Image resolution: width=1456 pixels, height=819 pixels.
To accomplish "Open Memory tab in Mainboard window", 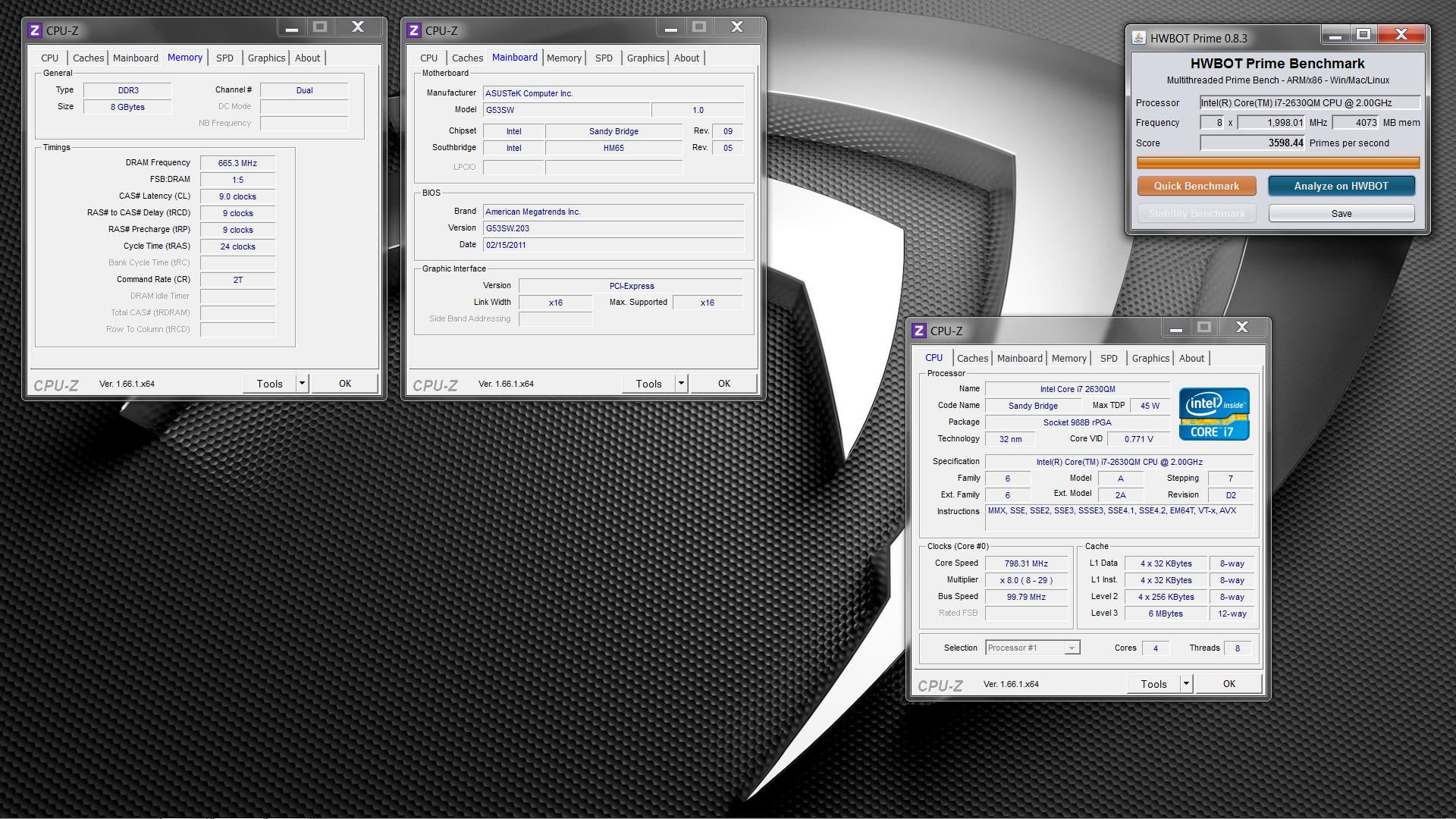I will pyautogui.click(x=564, y=58).
